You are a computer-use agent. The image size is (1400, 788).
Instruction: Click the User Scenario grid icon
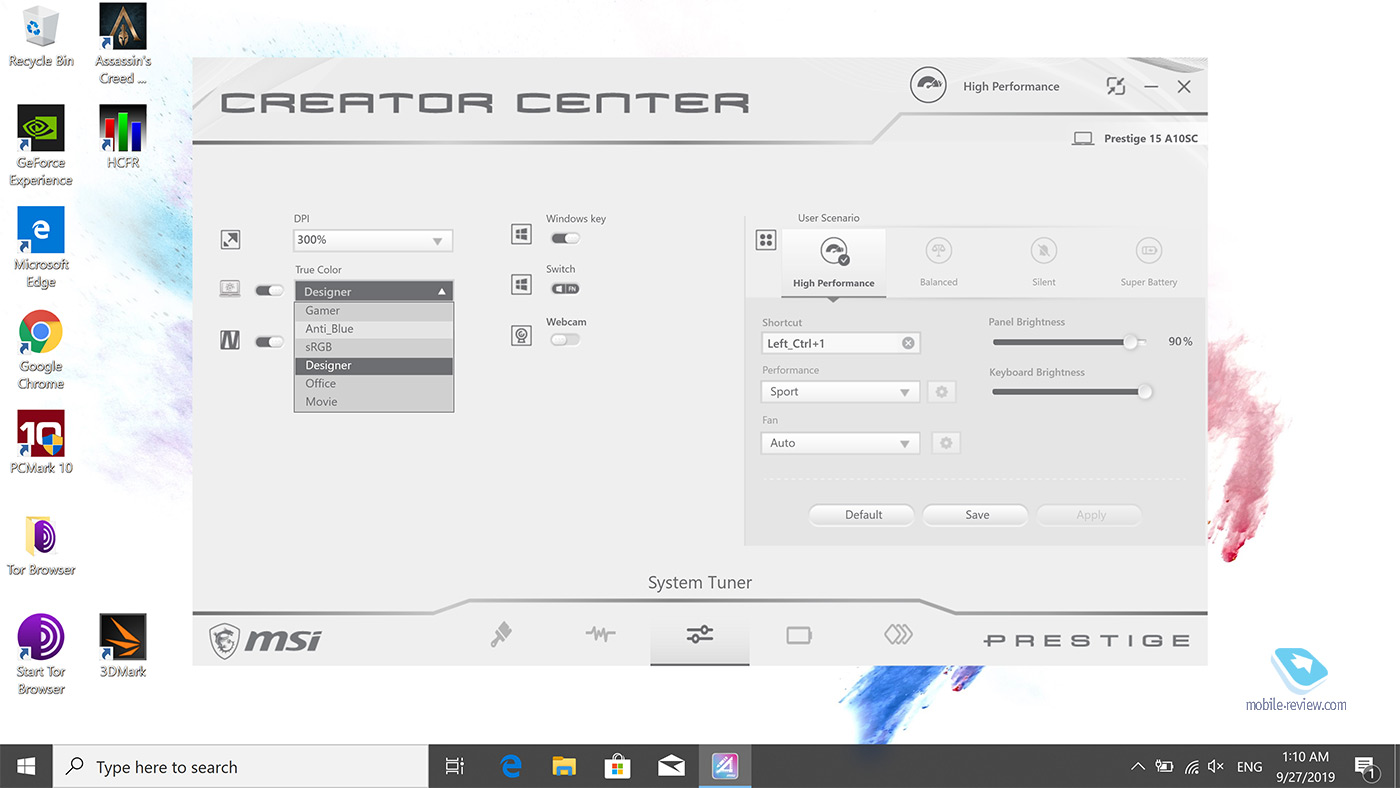pyautogui.click(x=766, y=240)
